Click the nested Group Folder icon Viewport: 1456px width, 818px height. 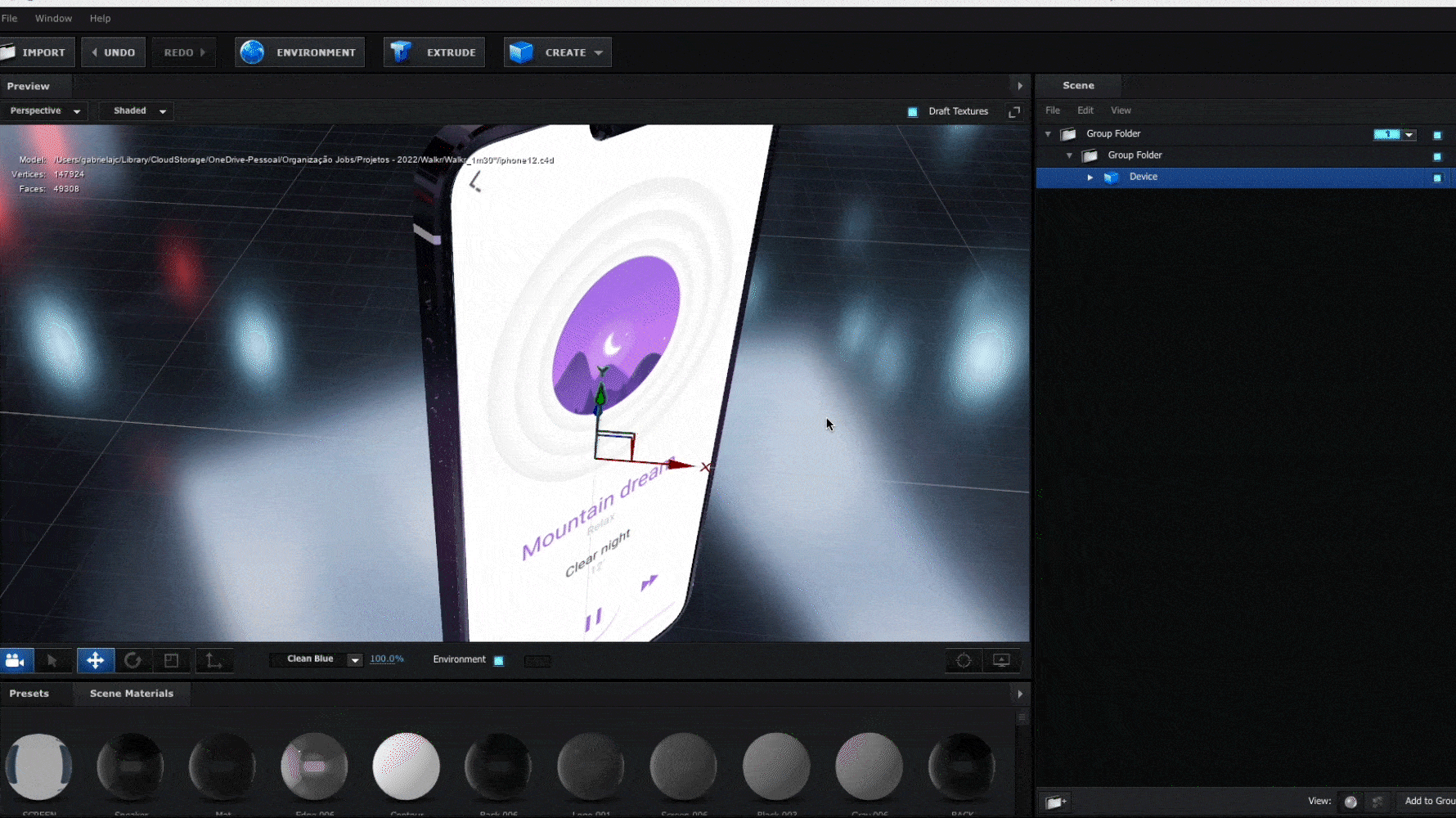pos(1090,155)
